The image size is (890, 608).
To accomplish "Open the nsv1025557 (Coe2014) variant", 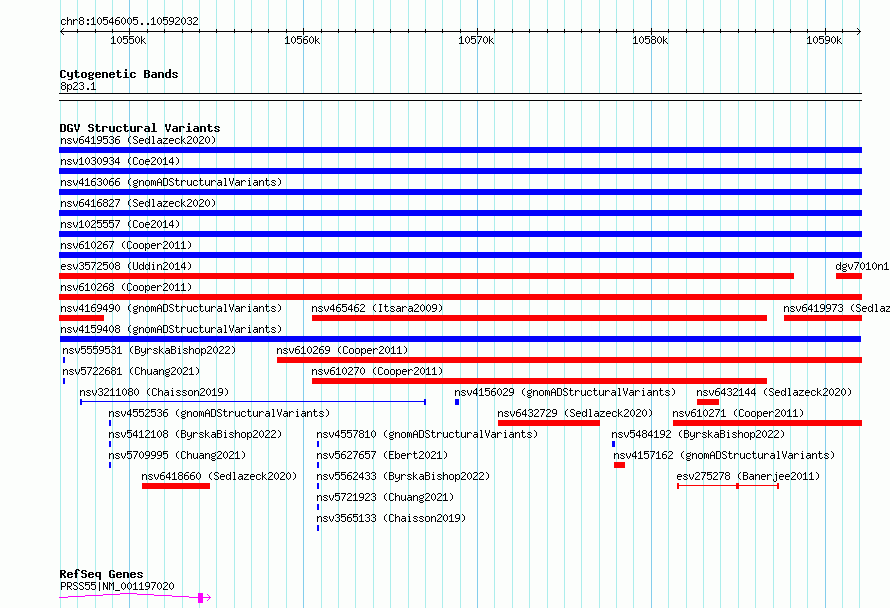I will [x=120, y=224].
